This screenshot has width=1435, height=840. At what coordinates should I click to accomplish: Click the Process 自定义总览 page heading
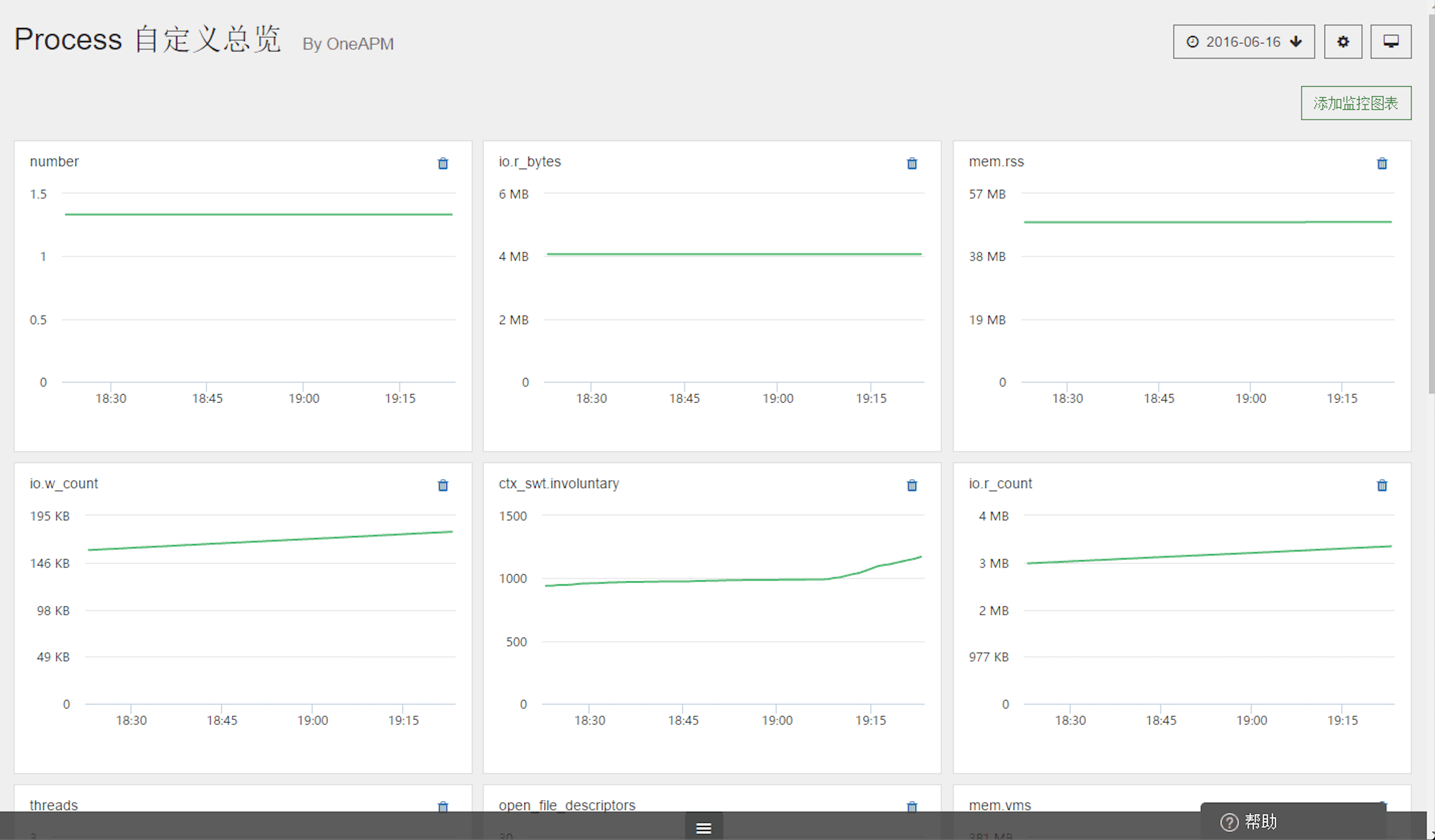pos(147,39)
